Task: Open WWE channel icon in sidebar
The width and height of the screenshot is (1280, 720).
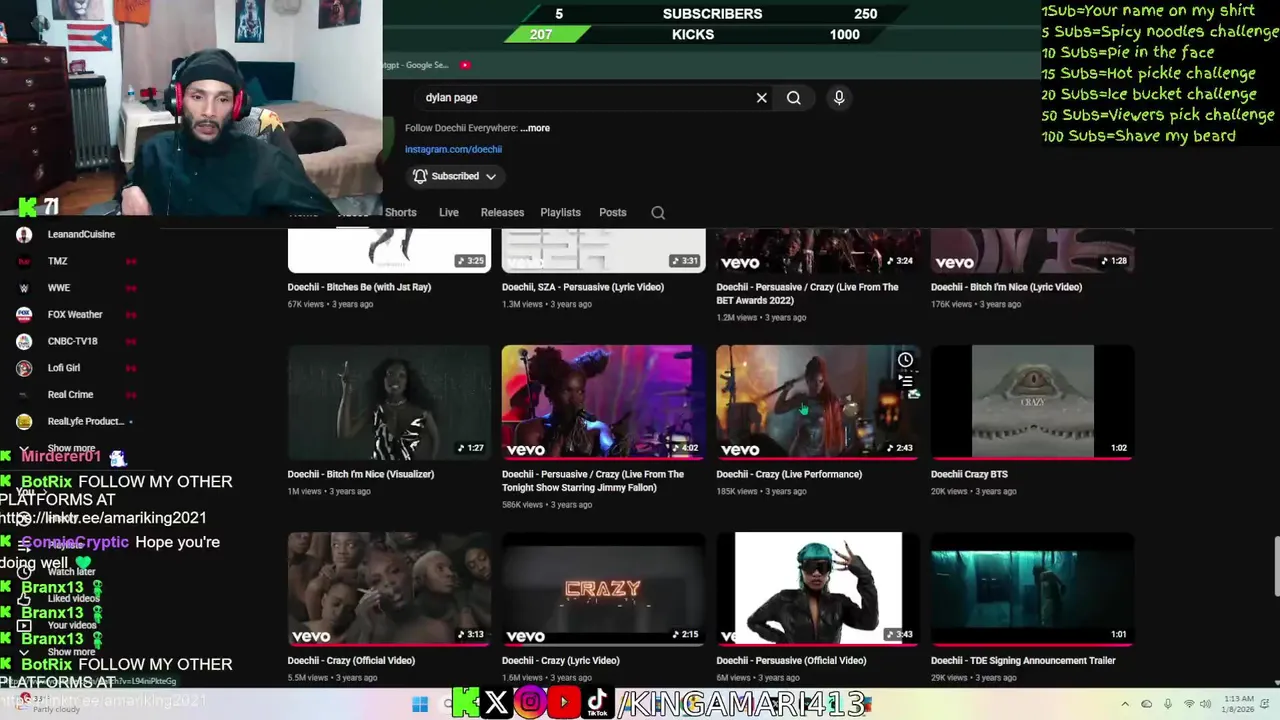Action: point(24,288)
